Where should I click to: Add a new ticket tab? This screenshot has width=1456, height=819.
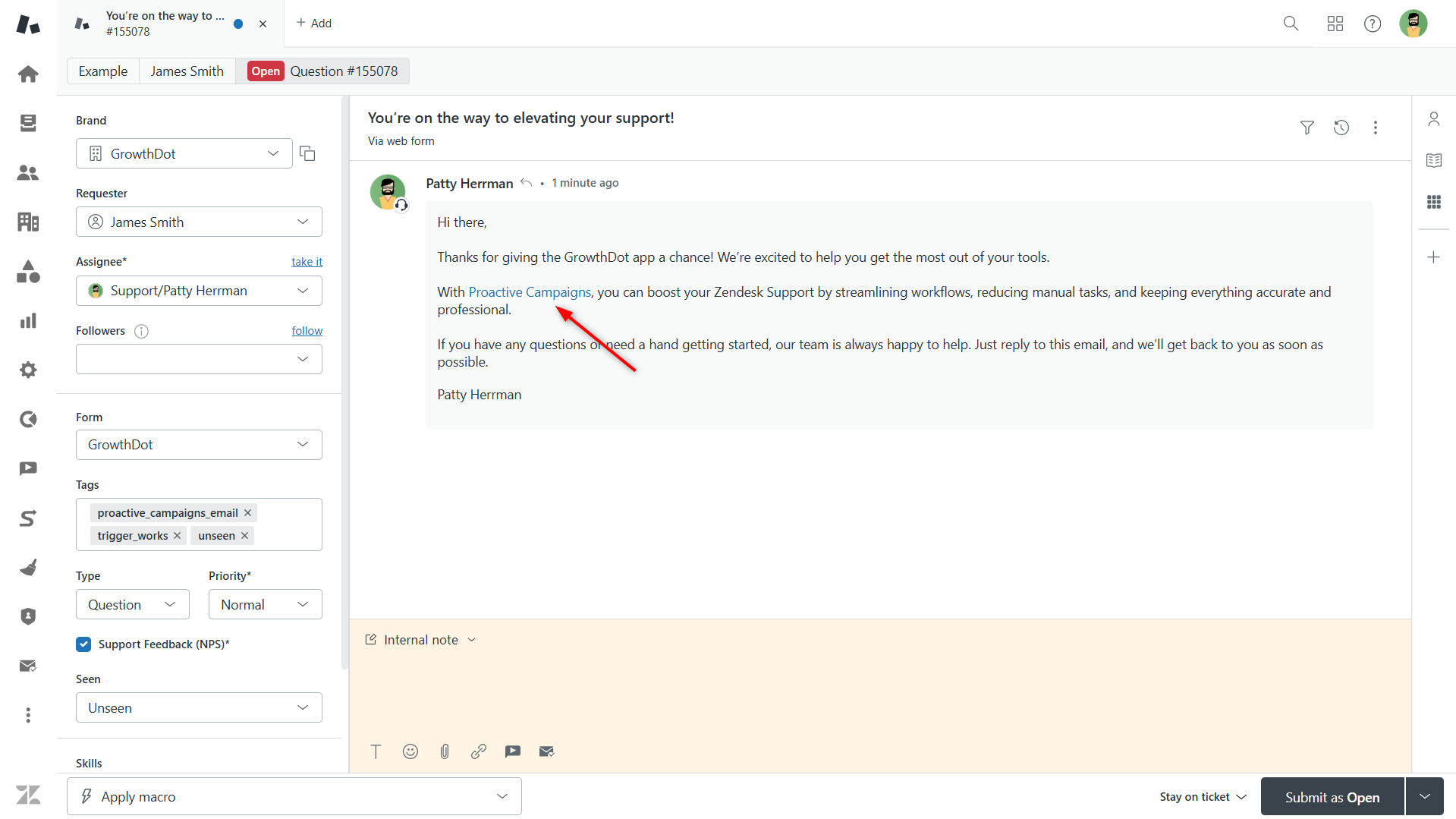pos(314,24)
